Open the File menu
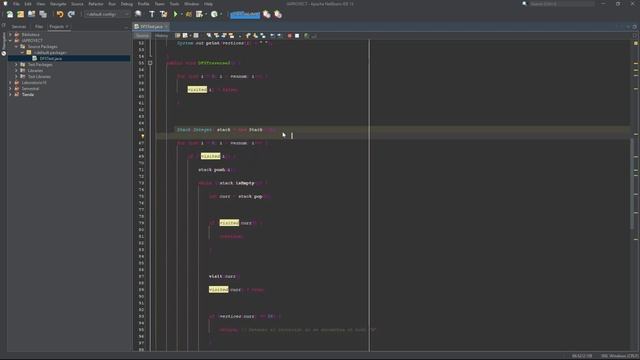The height and width of the screenshot is (360, 640). [x=16, y=4]
